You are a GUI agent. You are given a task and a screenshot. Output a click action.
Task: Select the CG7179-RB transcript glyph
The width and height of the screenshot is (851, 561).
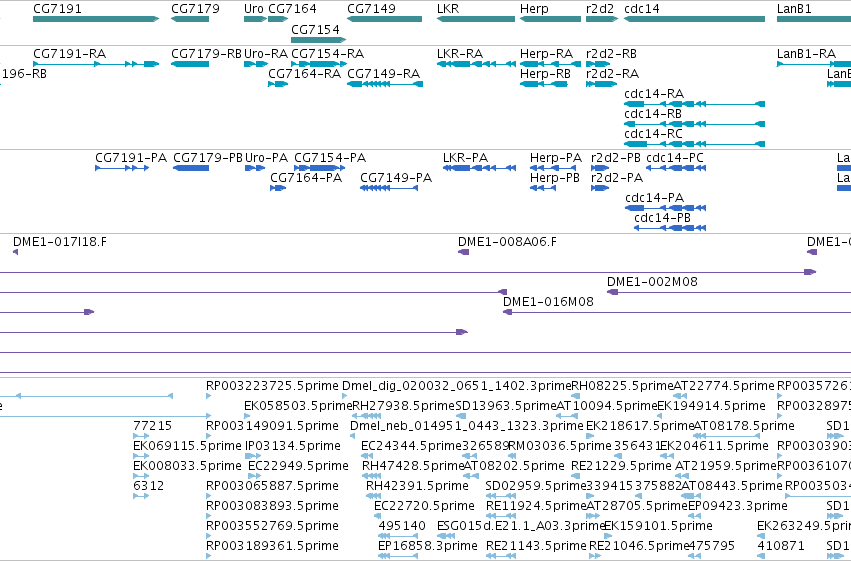[190, 64]
